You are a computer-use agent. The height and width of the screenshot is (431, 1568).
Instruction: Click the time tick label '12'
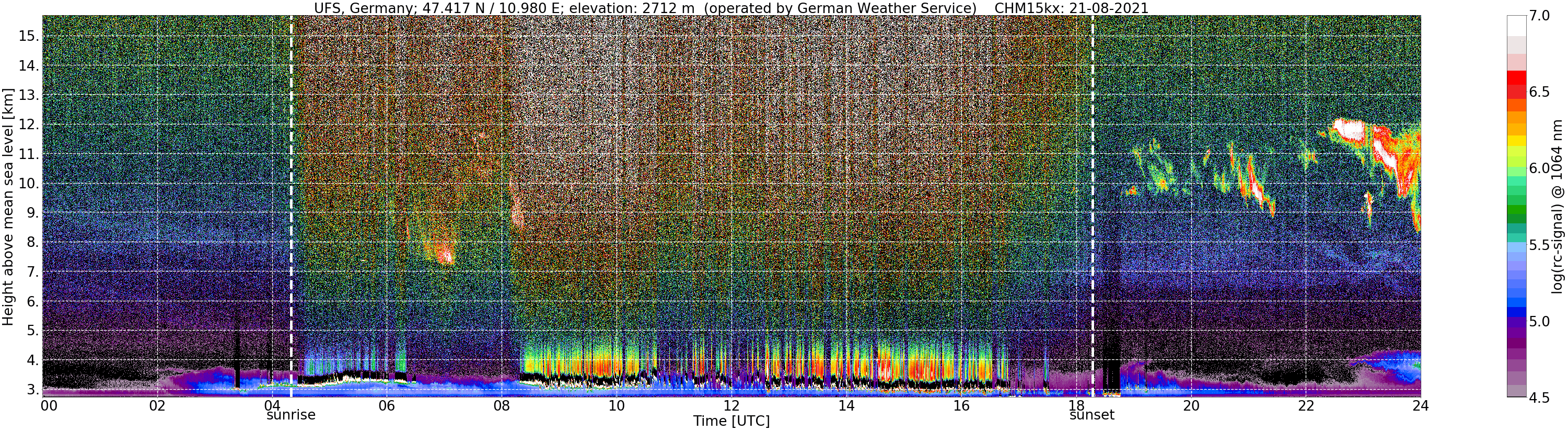731,405
